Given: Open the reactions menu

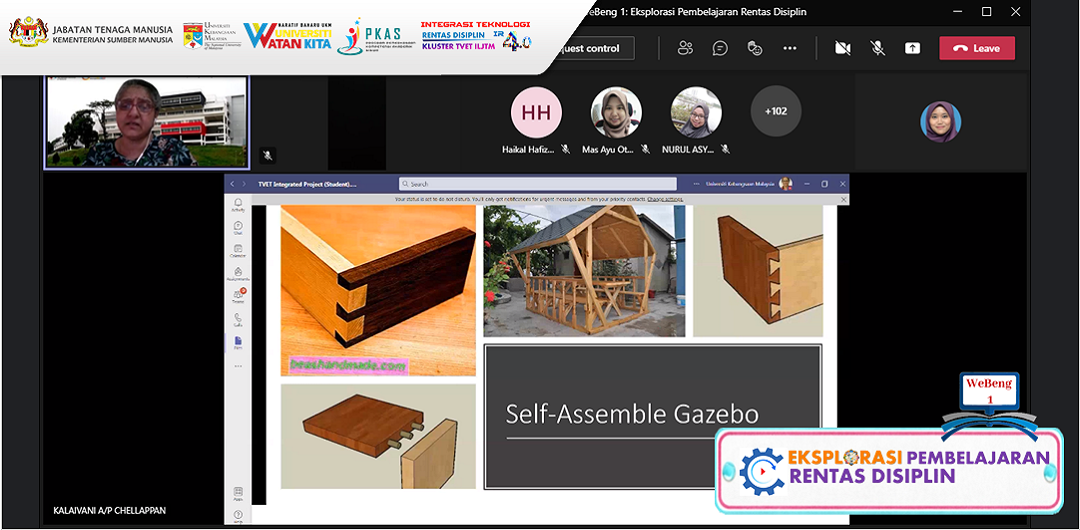Looking at the screenshot, I should [x=755, y=48].
